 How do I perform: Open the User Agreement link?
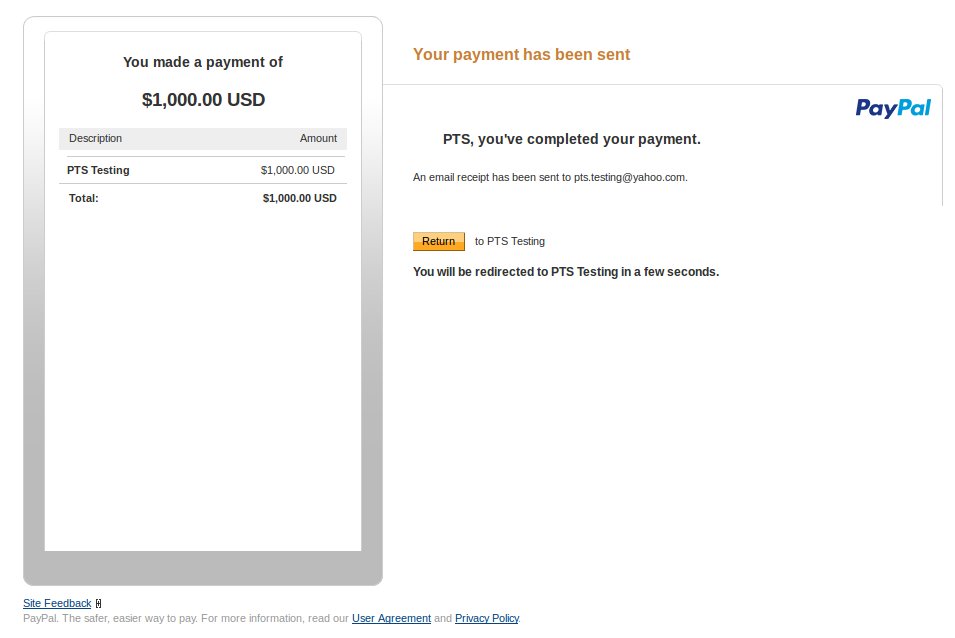pos(391,618)
